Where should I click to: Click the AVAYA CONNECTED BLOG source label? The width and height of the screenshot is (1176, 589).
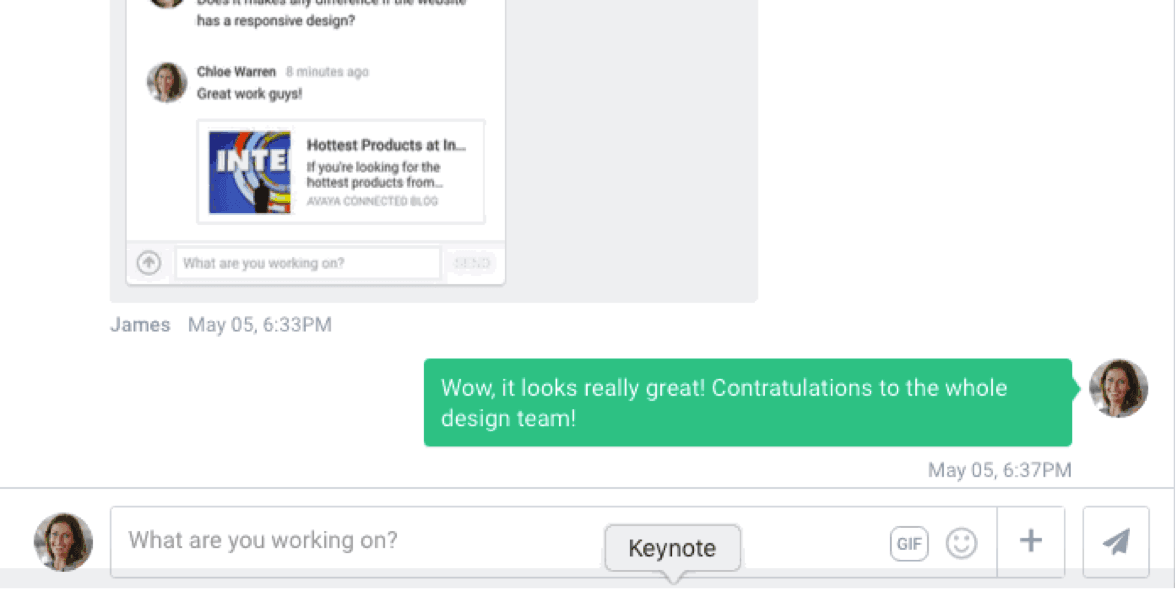[x=372, y=201]
